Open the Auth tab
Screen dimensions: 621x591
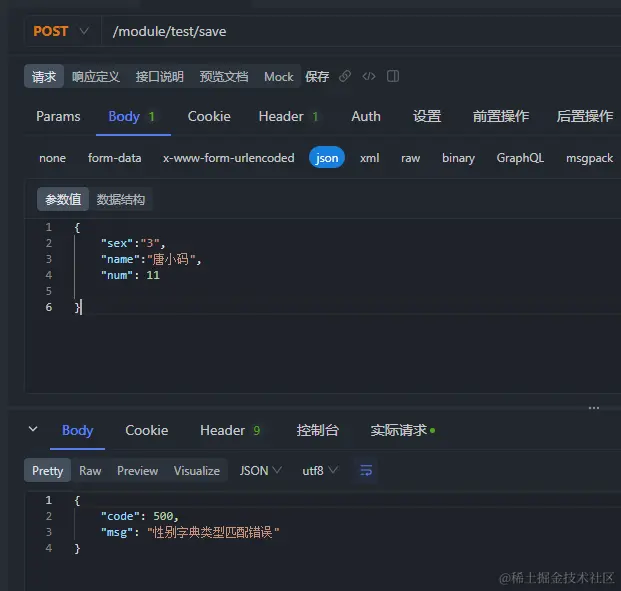(x=366, y=116)
